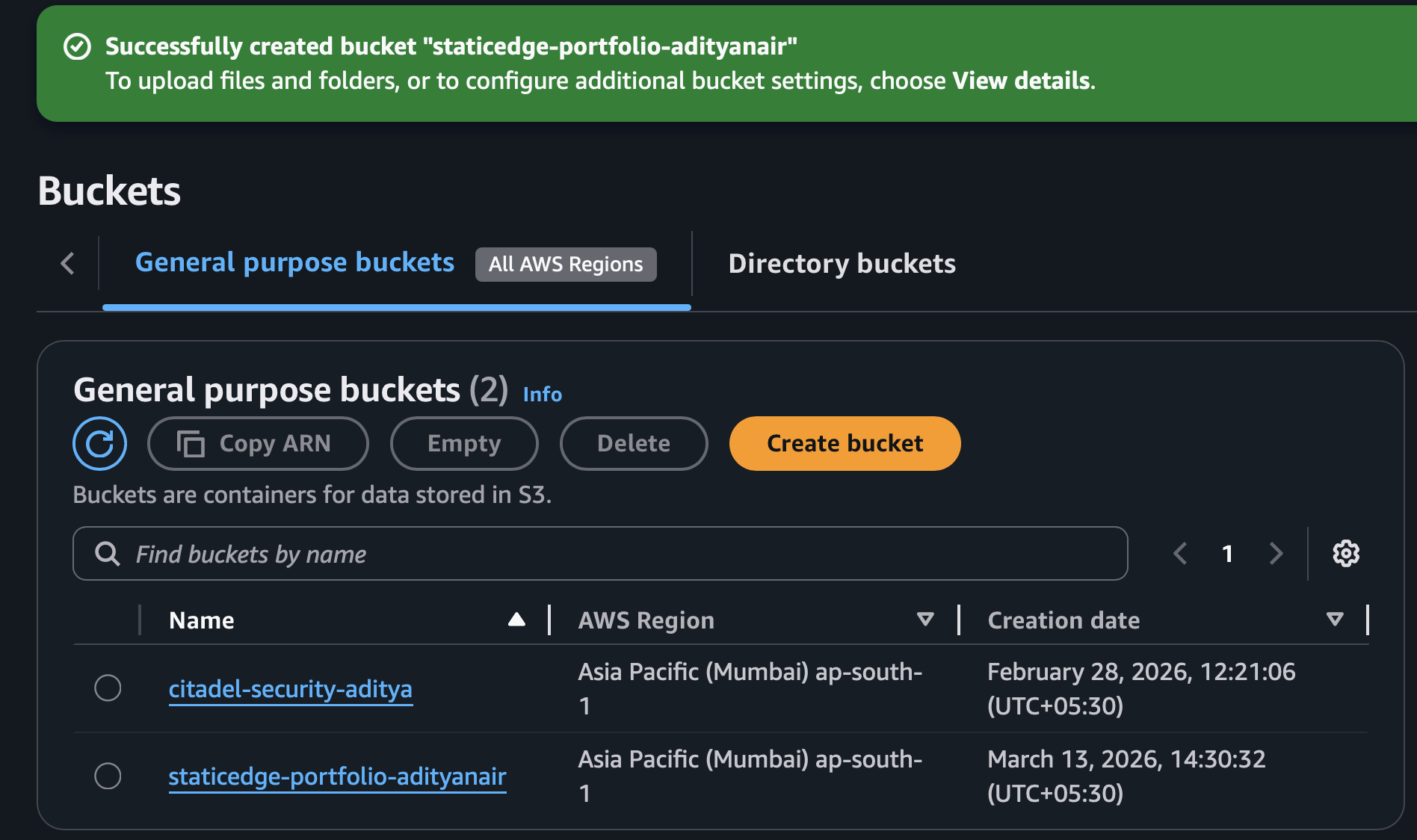Open the Info link beside heading
Image resolution: width=1417 pixels, height=840 pixels.
click(x=542, y=394)
